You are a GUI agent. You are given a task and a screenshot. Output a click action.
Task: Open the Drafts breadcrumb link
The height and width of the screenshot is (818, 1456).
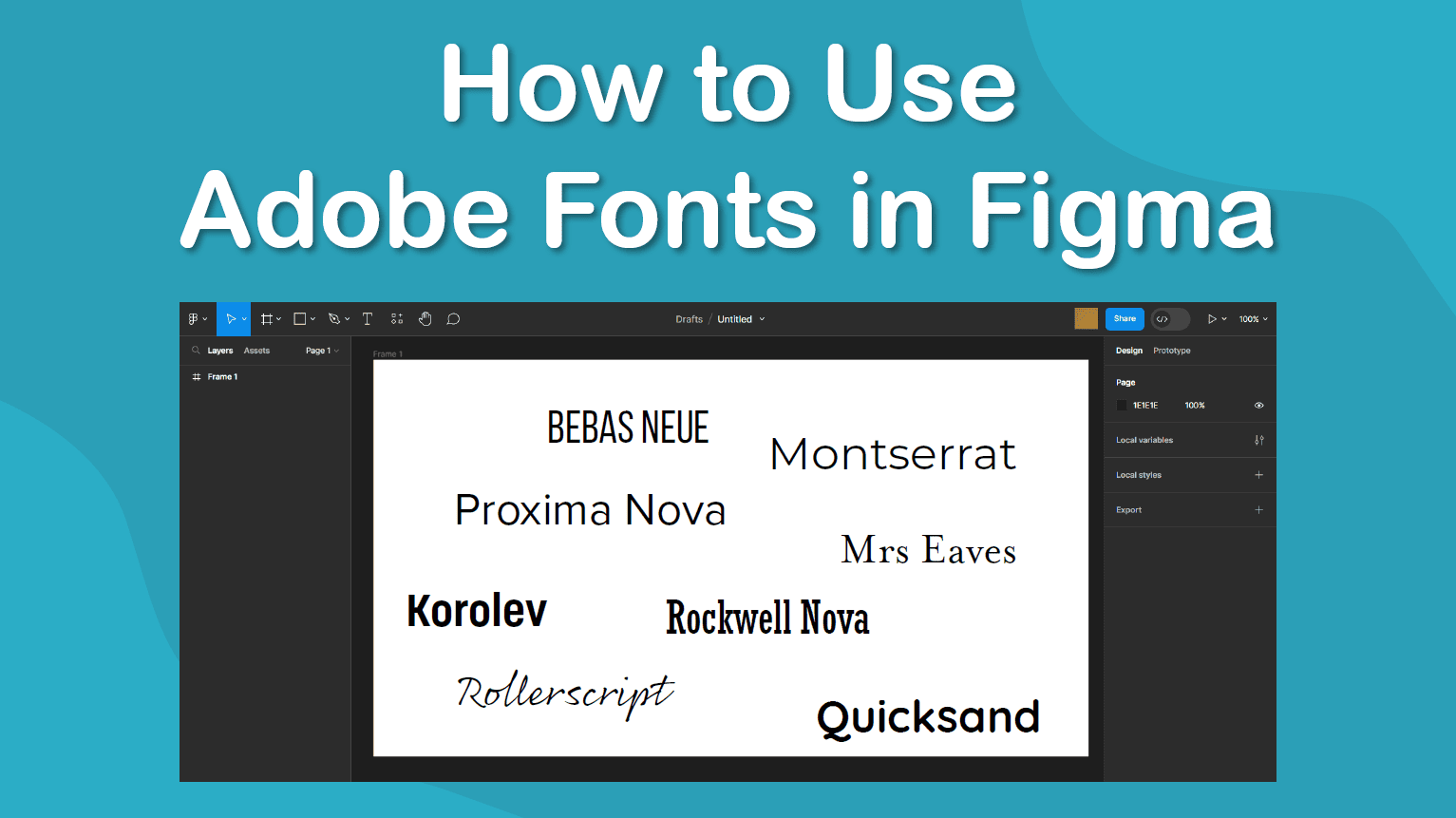[x=690, y=319]
